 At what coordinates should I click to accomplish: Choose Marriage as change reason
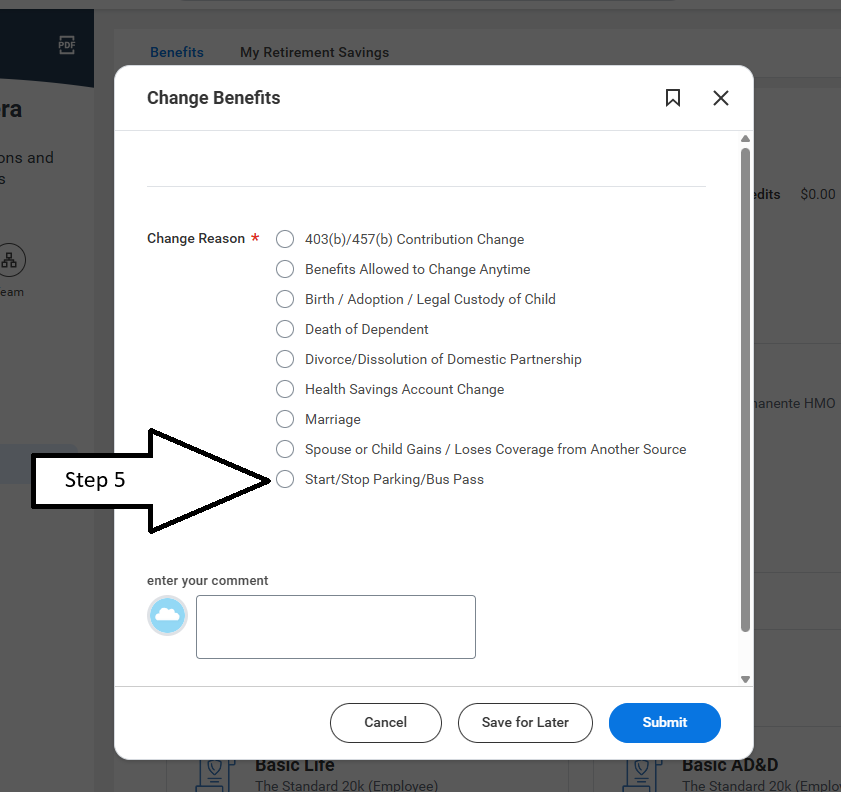(285, 419)
